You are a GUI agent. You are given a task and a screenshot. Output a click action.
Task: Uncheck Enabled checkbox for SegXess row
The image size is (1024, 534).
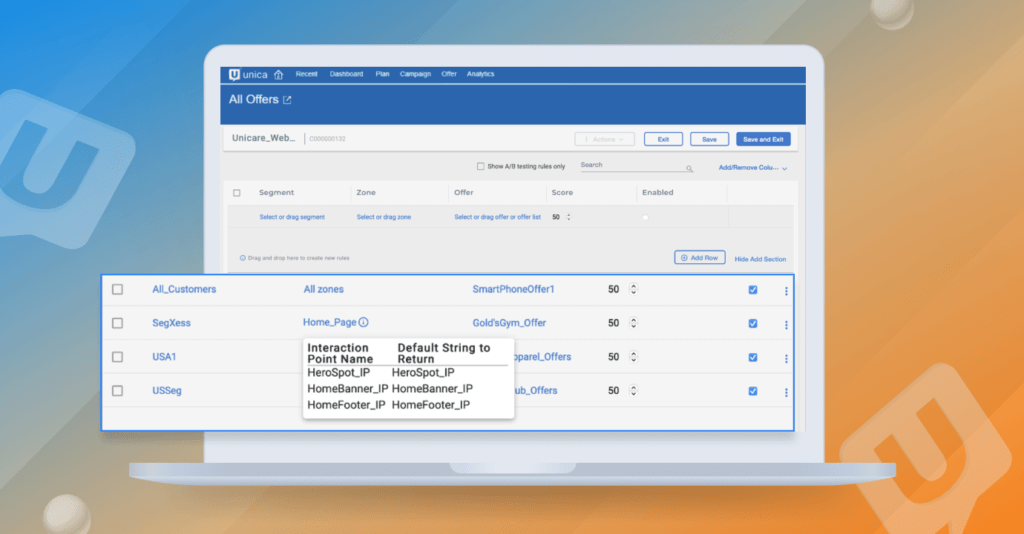(x=753, y=324)
